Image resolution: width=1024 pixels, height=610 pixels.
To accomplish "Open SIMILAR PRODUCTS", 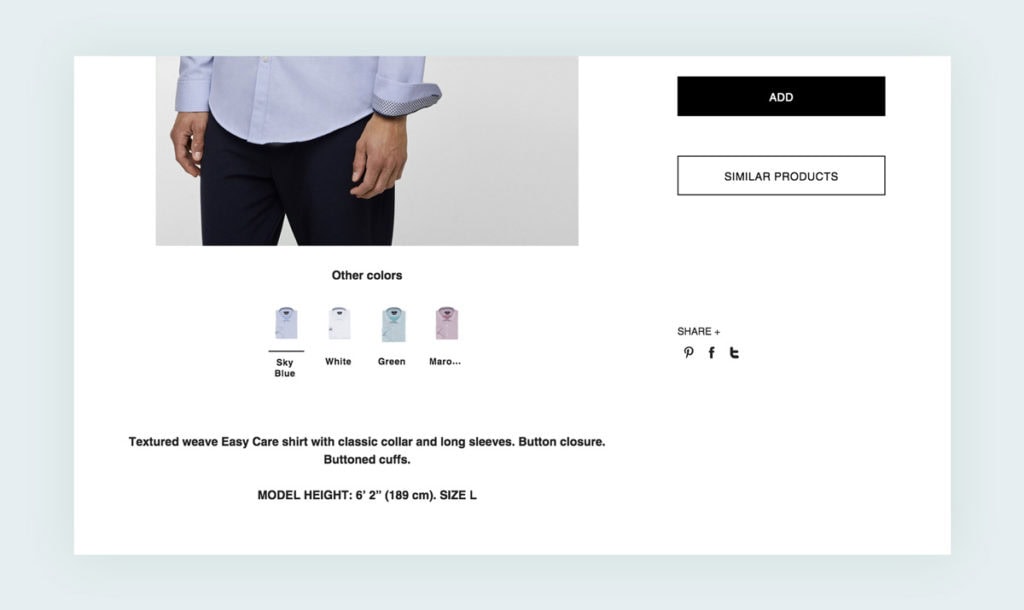I will (781, 176).
